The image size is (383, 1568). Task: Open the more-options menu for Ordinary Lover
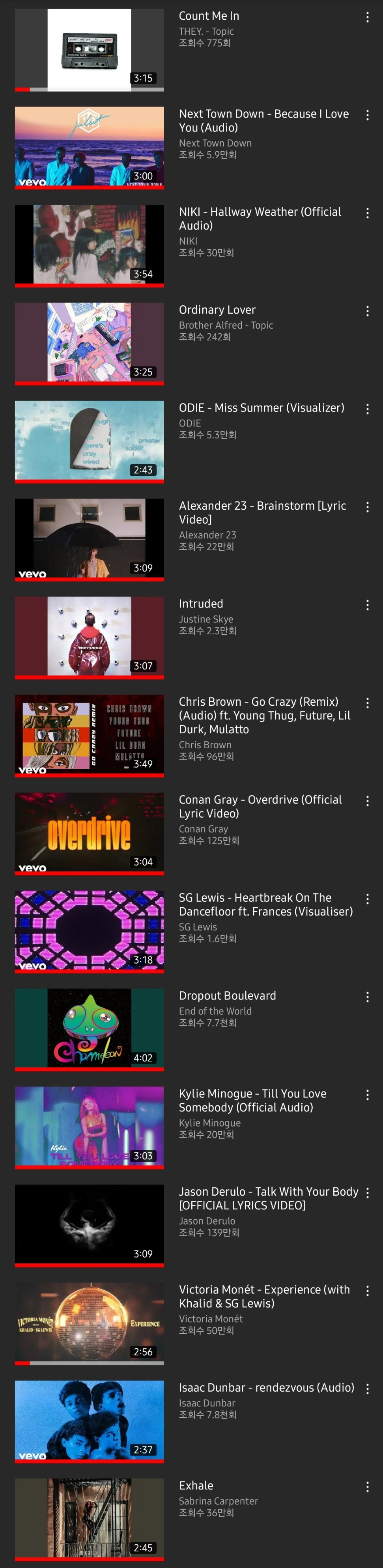pos(367,311)
